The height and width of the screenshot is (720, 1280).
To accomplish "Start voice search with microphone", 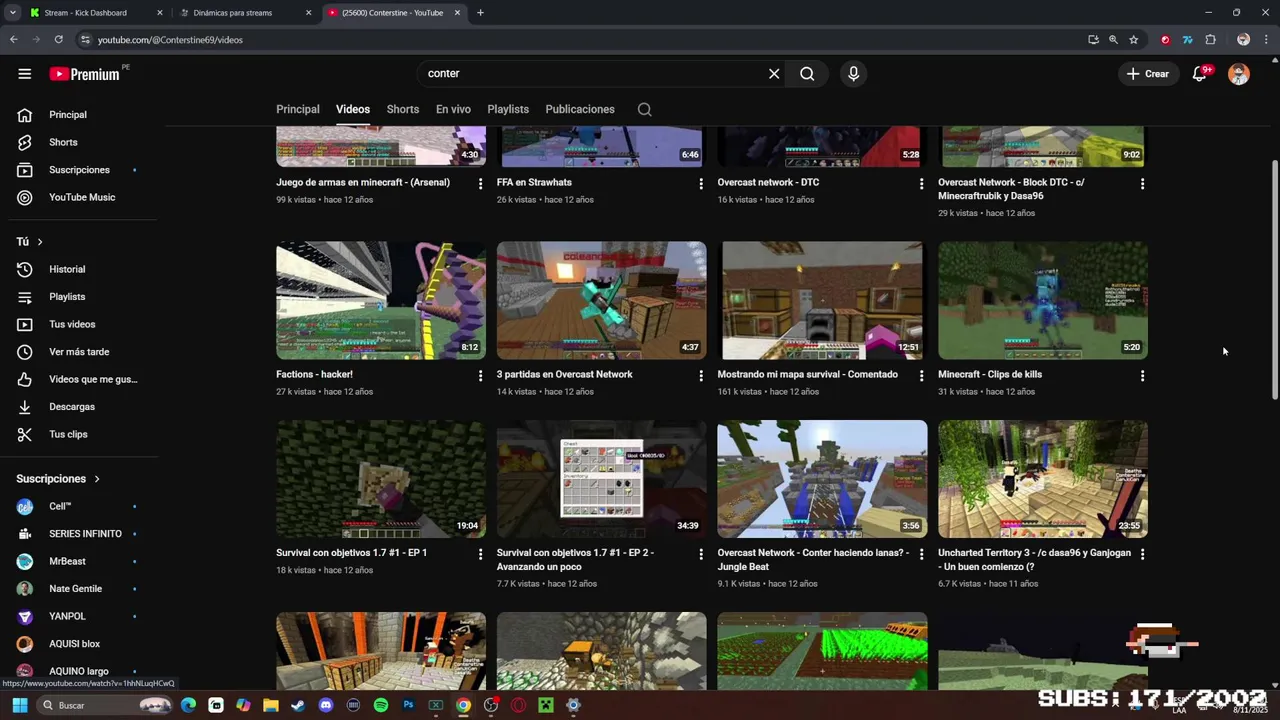I will click(x=853, y=74).
